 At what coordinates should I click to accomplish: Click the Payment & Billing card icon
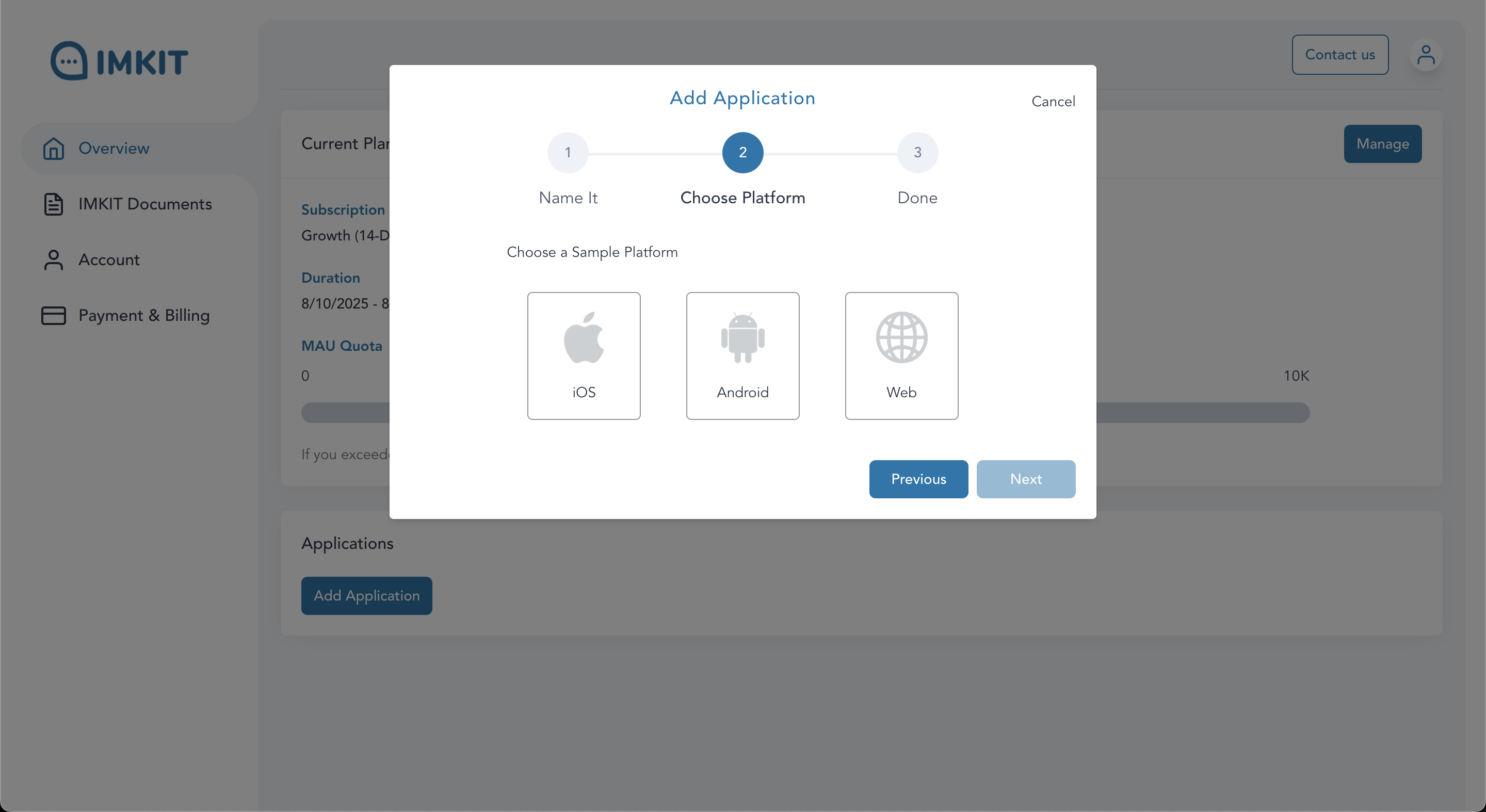(x=54, y=315)
